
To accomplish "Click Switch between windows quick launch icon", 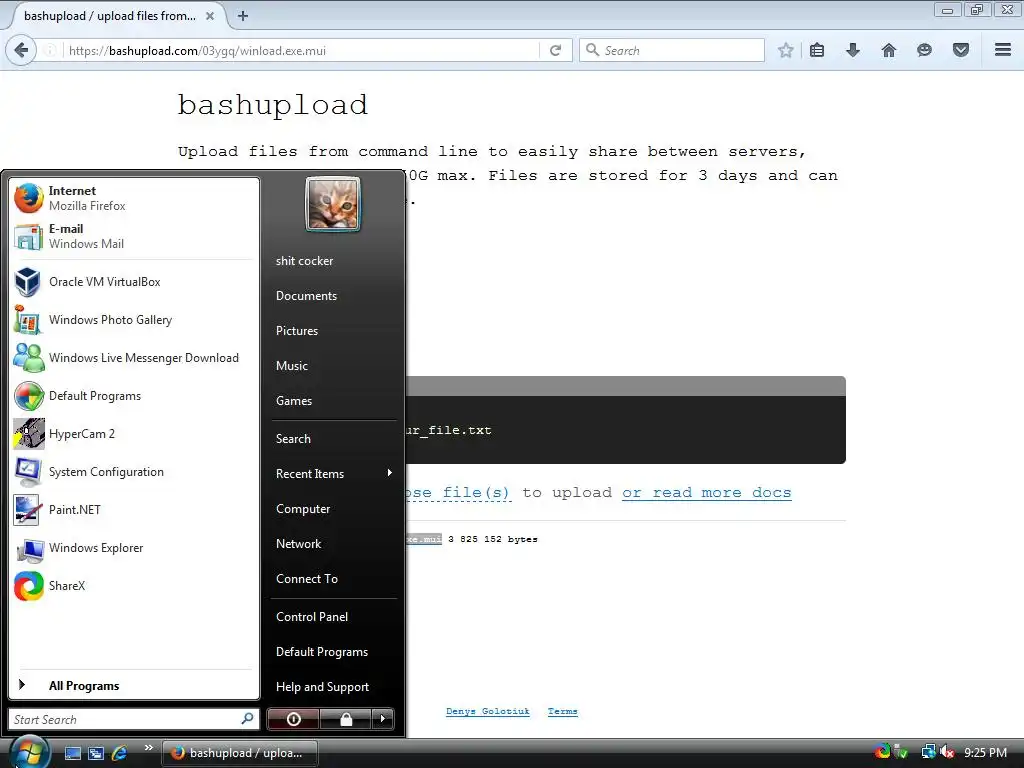I will (96, 753).
